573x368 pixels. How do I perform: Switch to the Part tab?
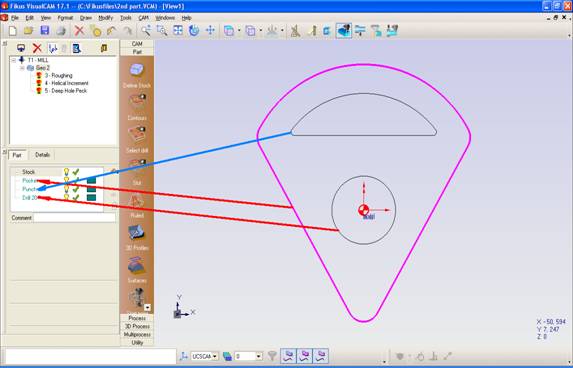click(17, 155)
